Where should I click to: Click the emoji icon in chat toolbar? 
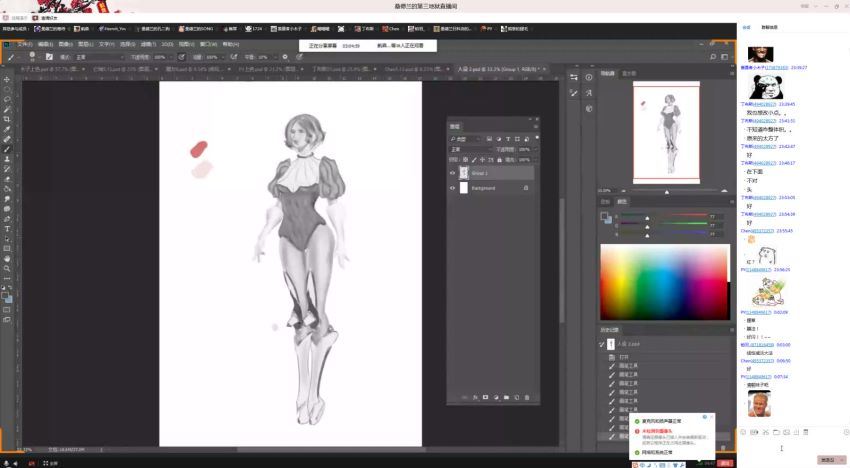click(743, 432)
